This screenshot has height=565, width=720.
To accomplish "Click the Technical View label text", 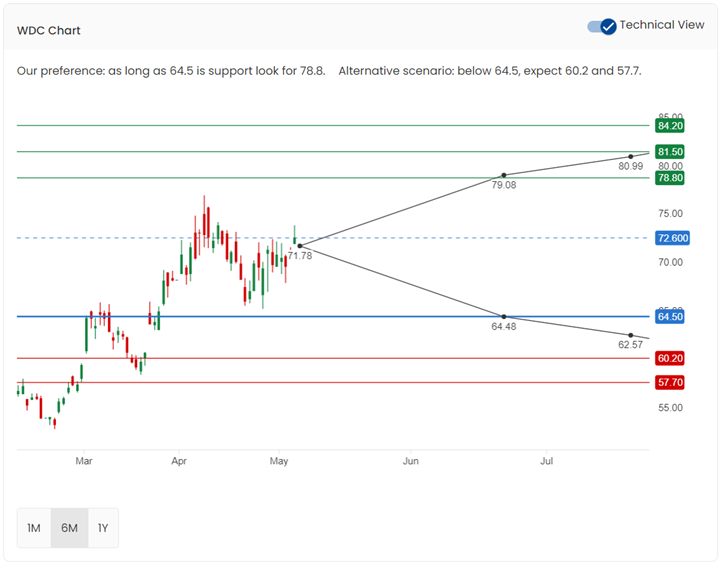I will click(662, 25).
